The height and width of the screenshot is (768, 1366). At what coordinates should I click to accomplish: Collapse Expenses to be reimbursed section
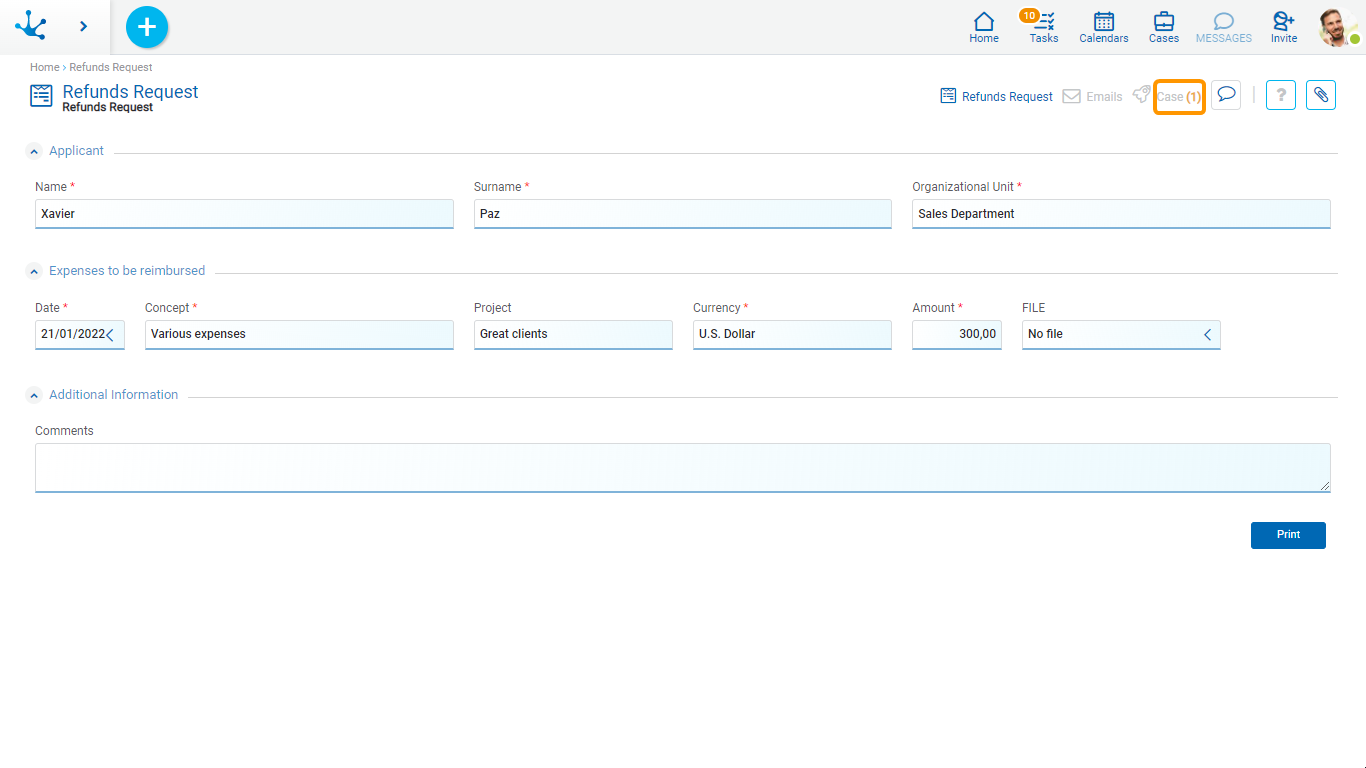click(35, 271)
